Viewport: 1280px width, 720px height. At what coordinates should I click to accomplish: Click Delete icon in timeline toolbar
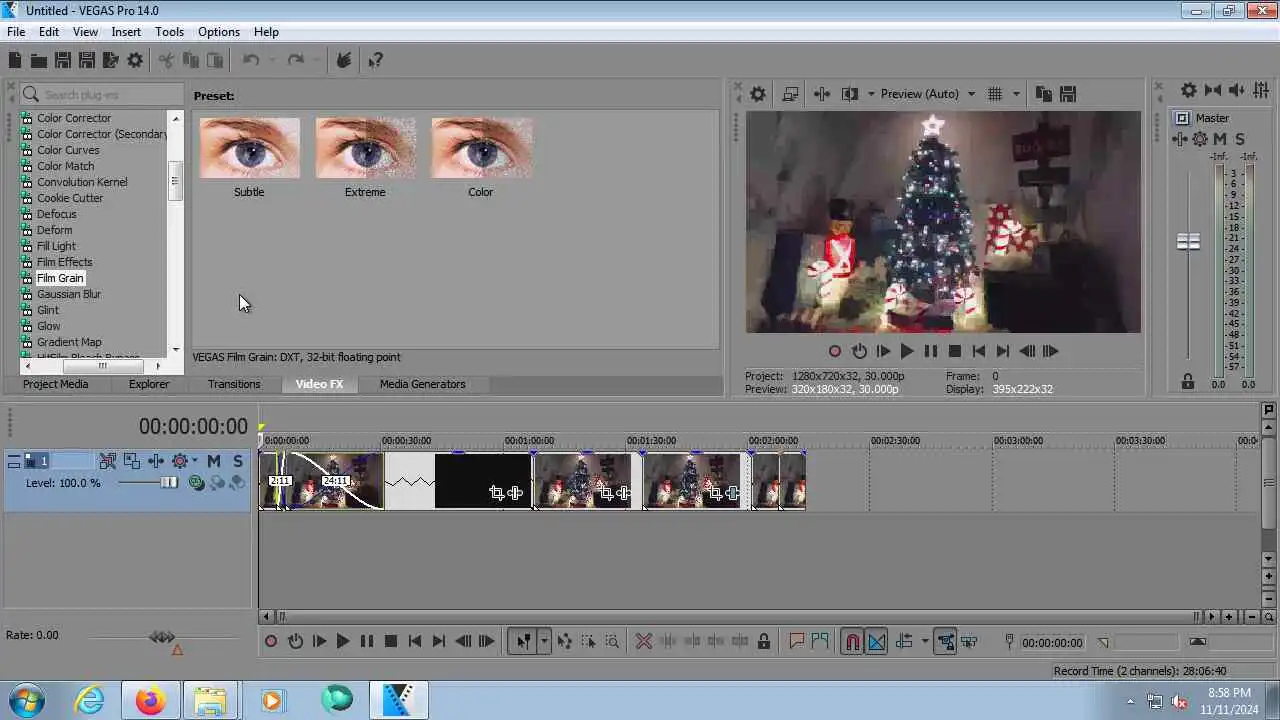[x=644, y=642]
